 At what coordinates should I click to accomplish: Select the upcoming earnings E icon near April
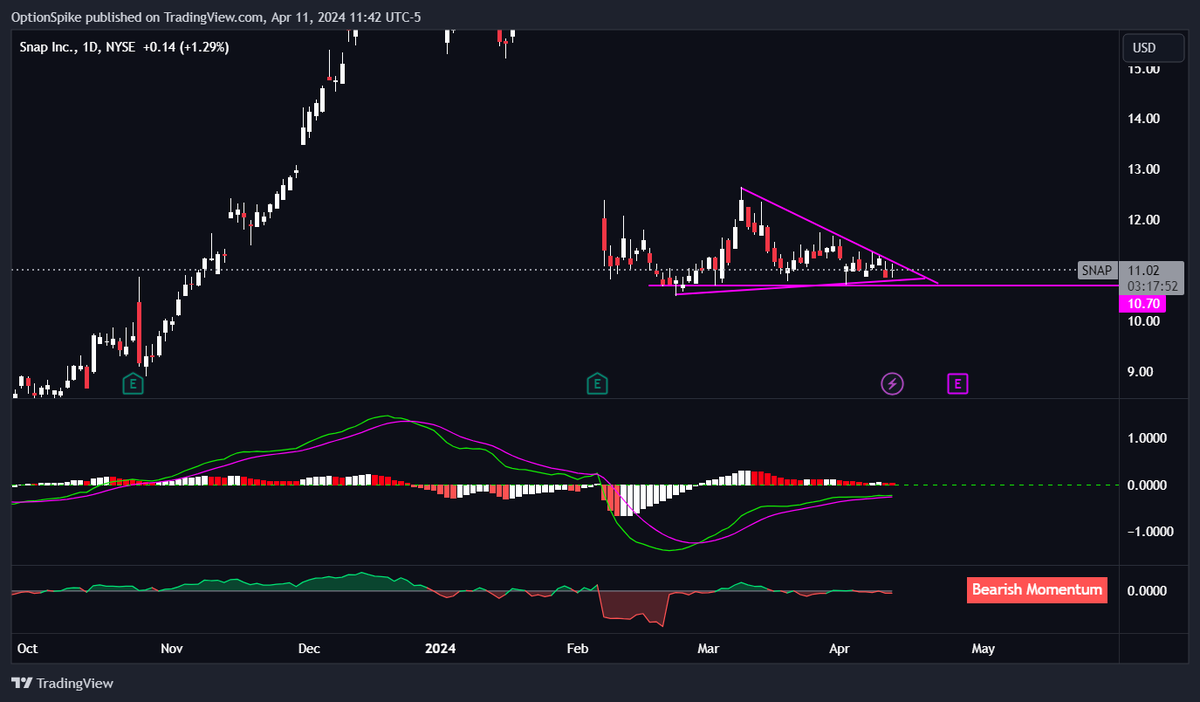tap(957, 383)
